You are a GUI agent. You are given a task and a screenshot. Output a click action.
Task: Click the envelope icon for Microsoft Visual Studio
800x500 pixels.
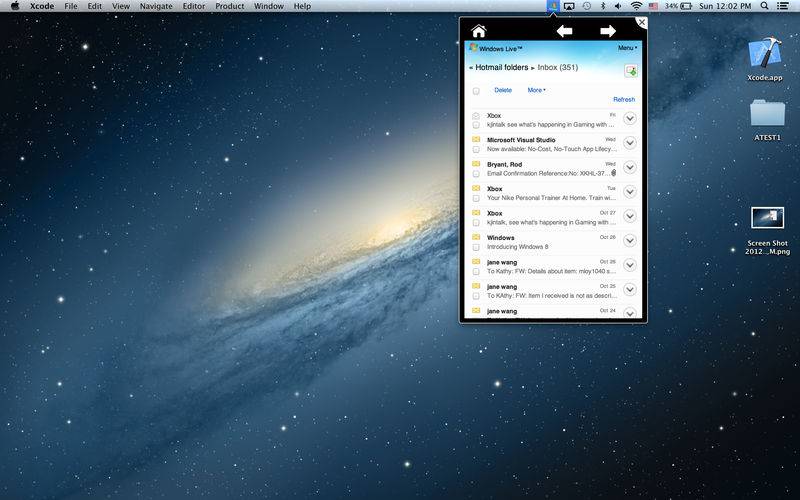tap(476, 139)
